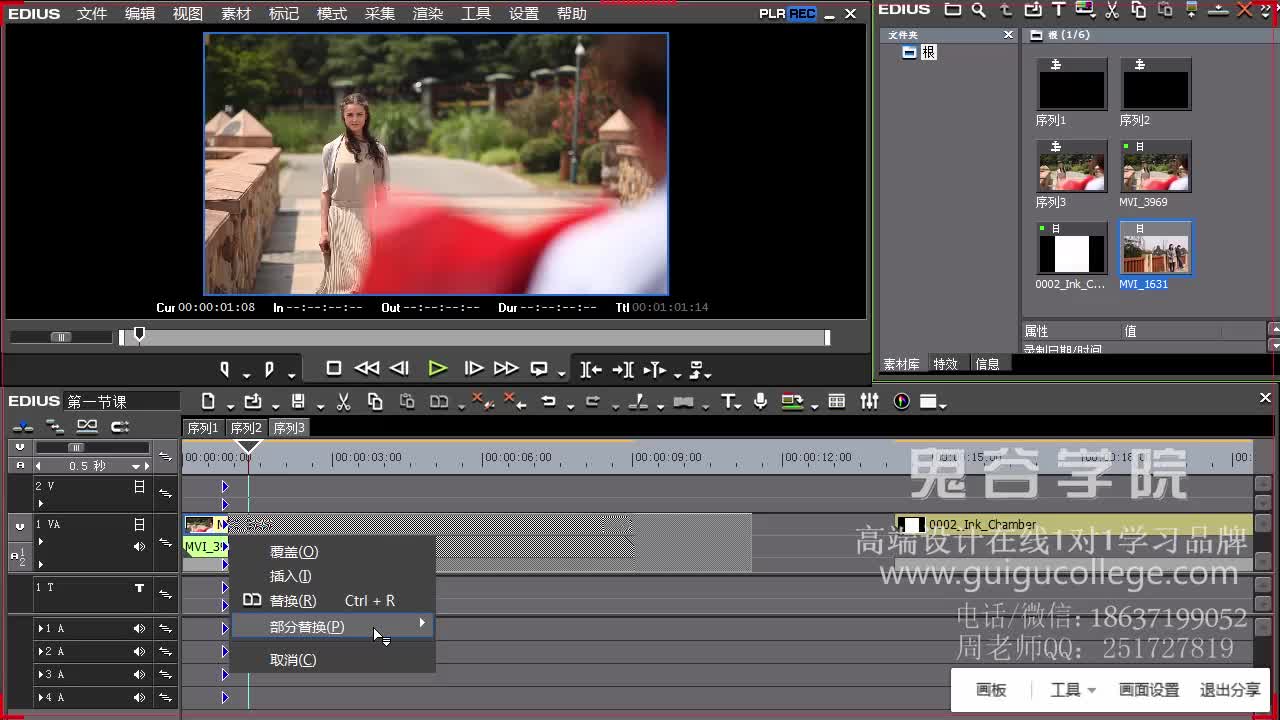Screen dimensions: 1280x720
Task: Switch to the 序列3 sequence tab
Action: pos(289,427)
